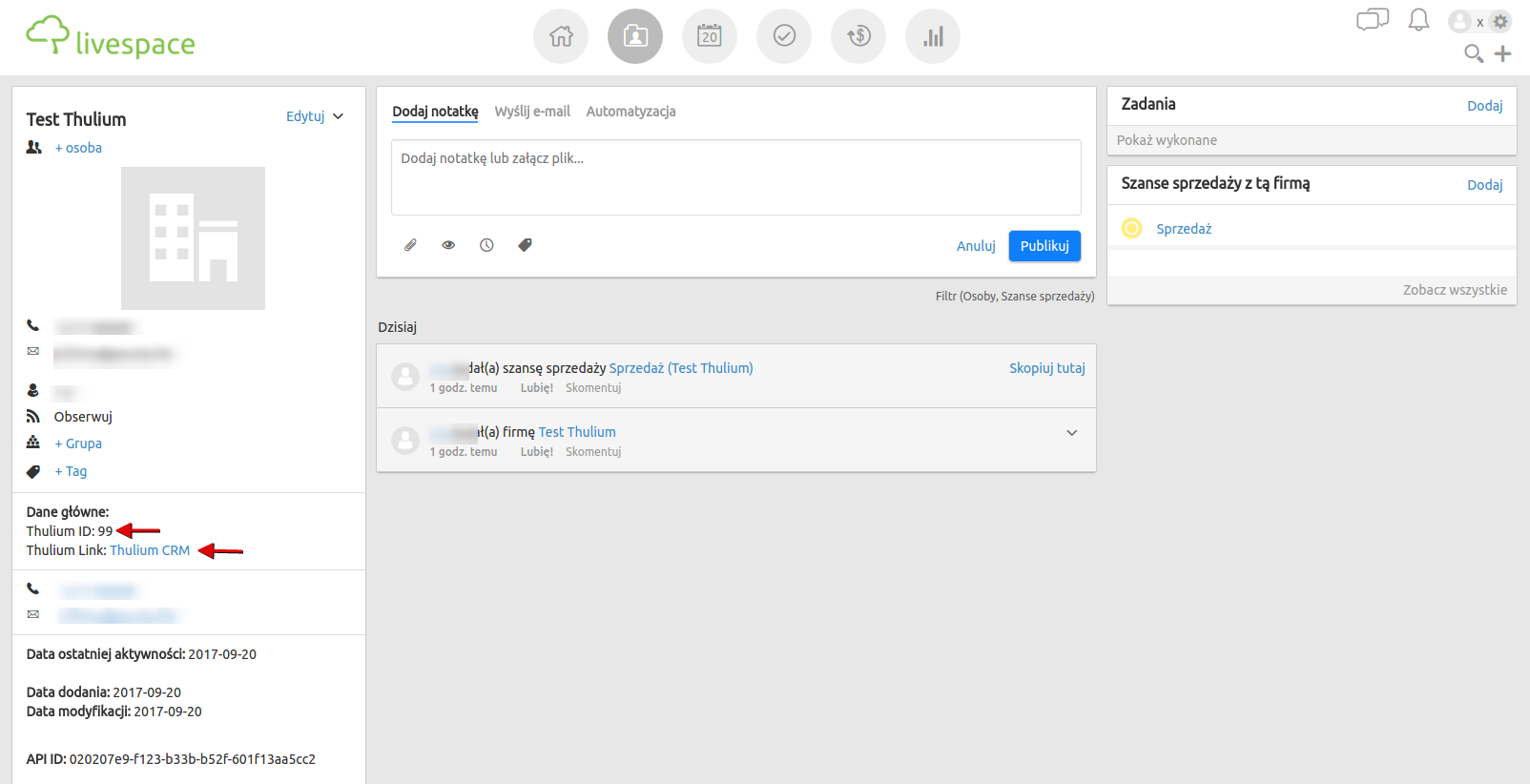Viewport: 1530px width, 784px height.
Task: Open the sales deals dollar icon
Action: 858,36
